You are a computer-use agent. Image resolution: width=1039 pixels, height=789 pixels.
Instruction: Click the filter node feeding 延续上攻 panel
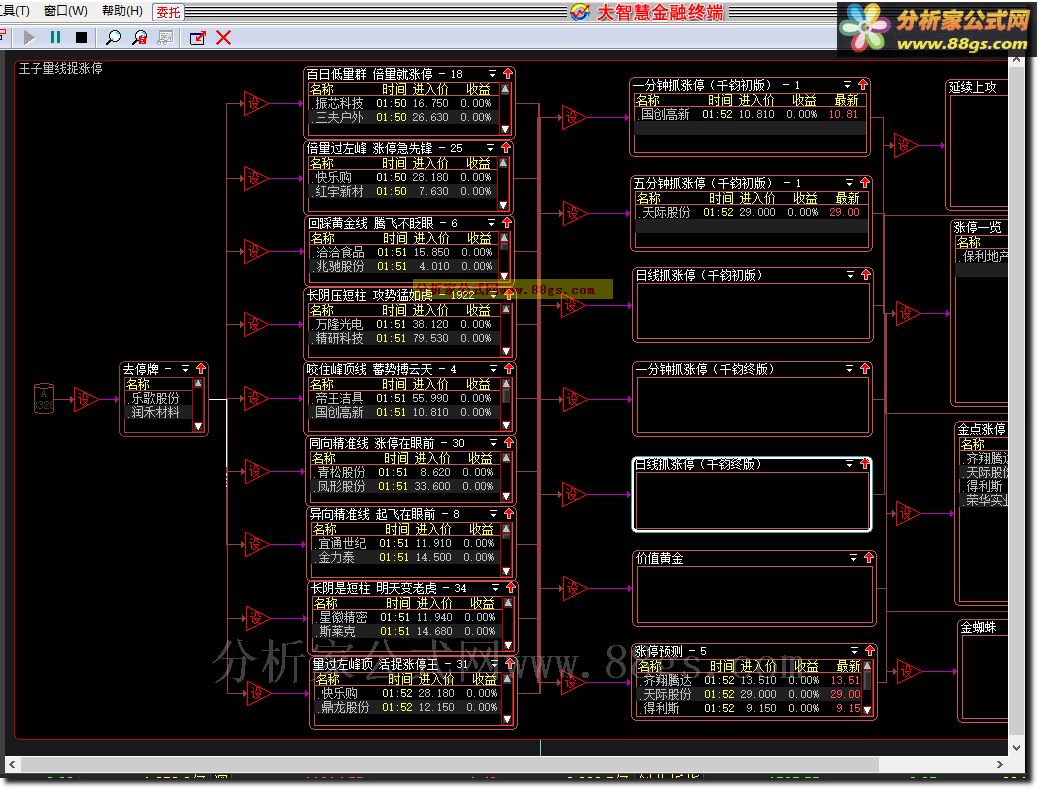(x=906, y=145)
